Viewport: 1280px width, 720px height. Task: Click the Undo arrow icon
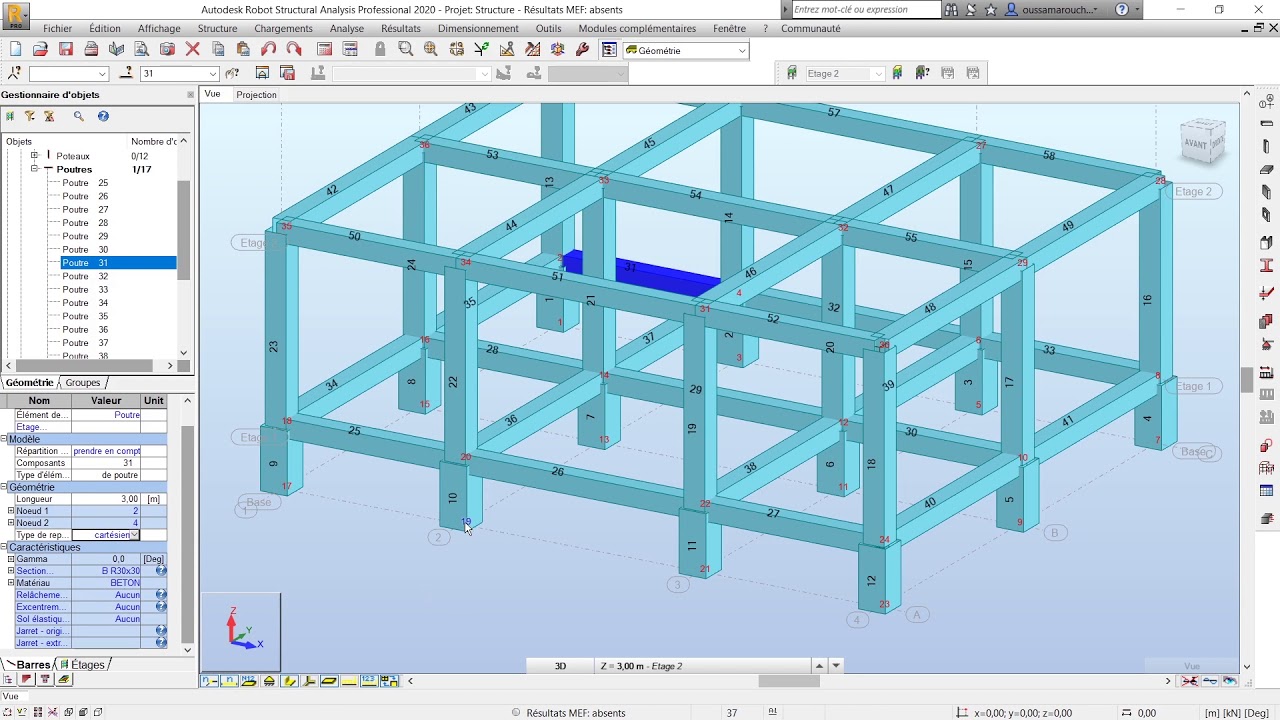coord(268,49)
